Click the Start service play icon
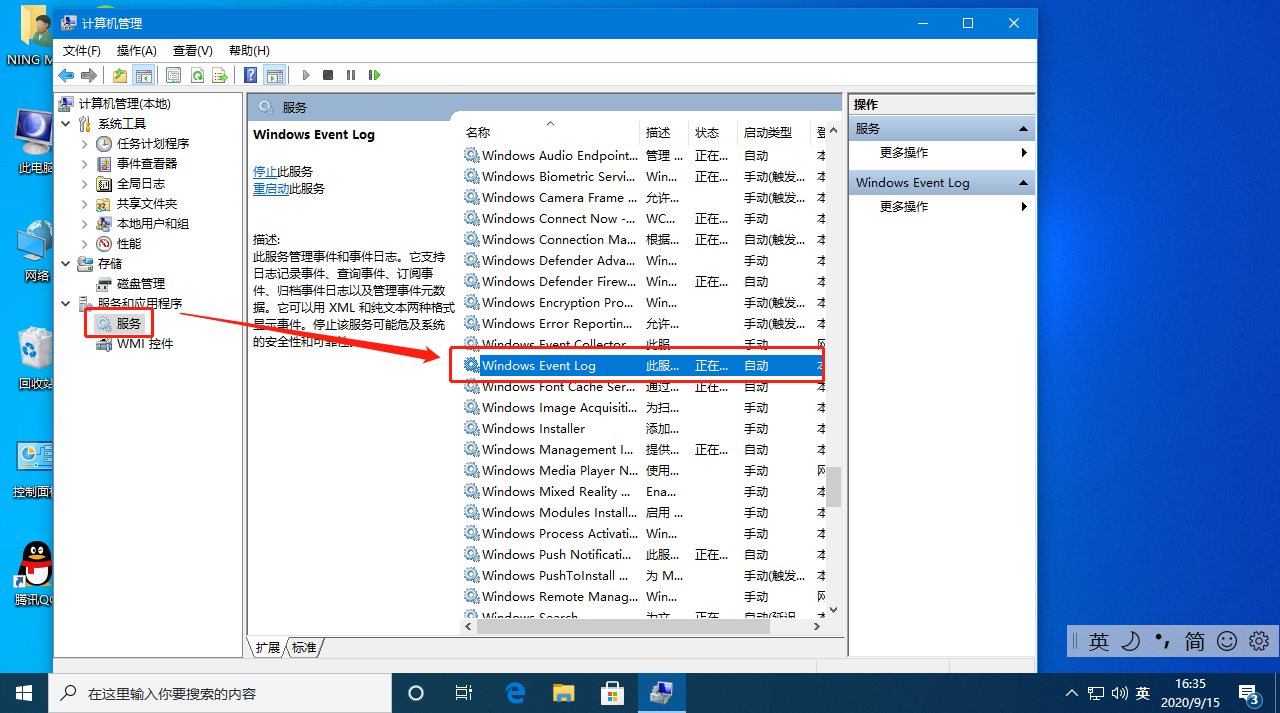Screen dimensions: 1280x713 click(x=305, y=75)
